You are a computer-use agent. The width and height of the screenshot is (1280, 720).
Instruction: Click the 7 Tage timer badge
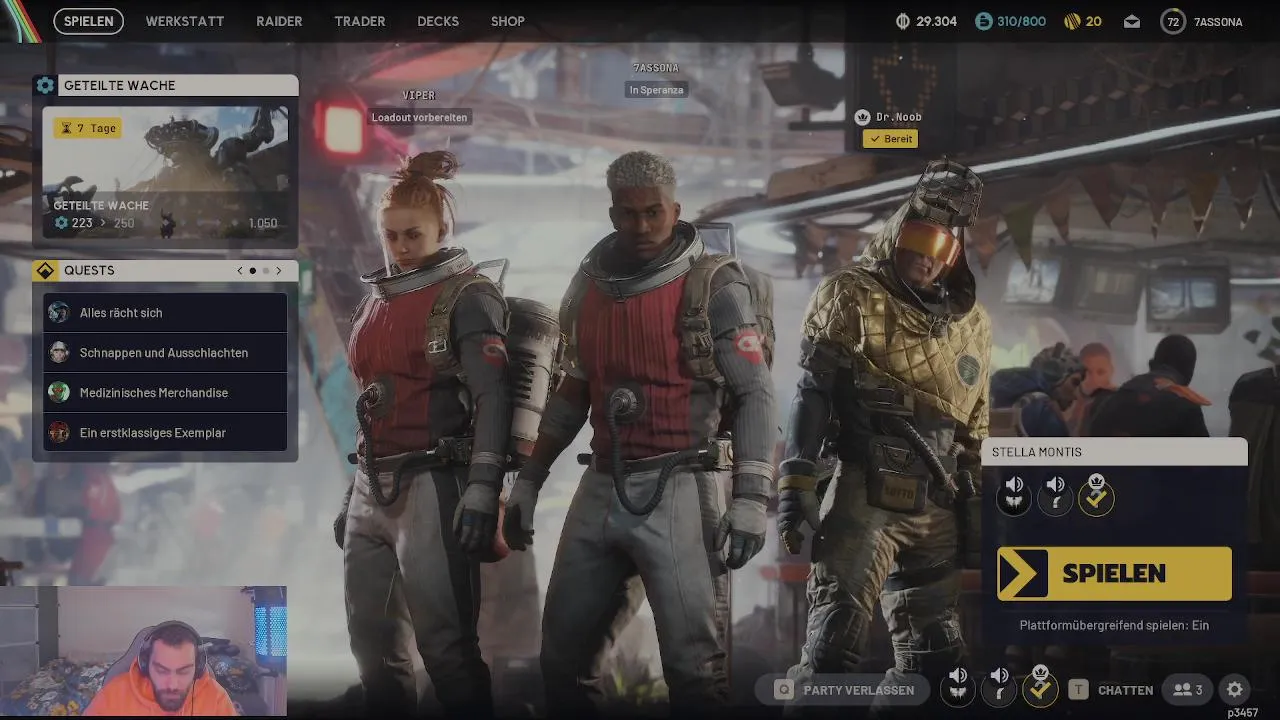(x=88, y=128)
